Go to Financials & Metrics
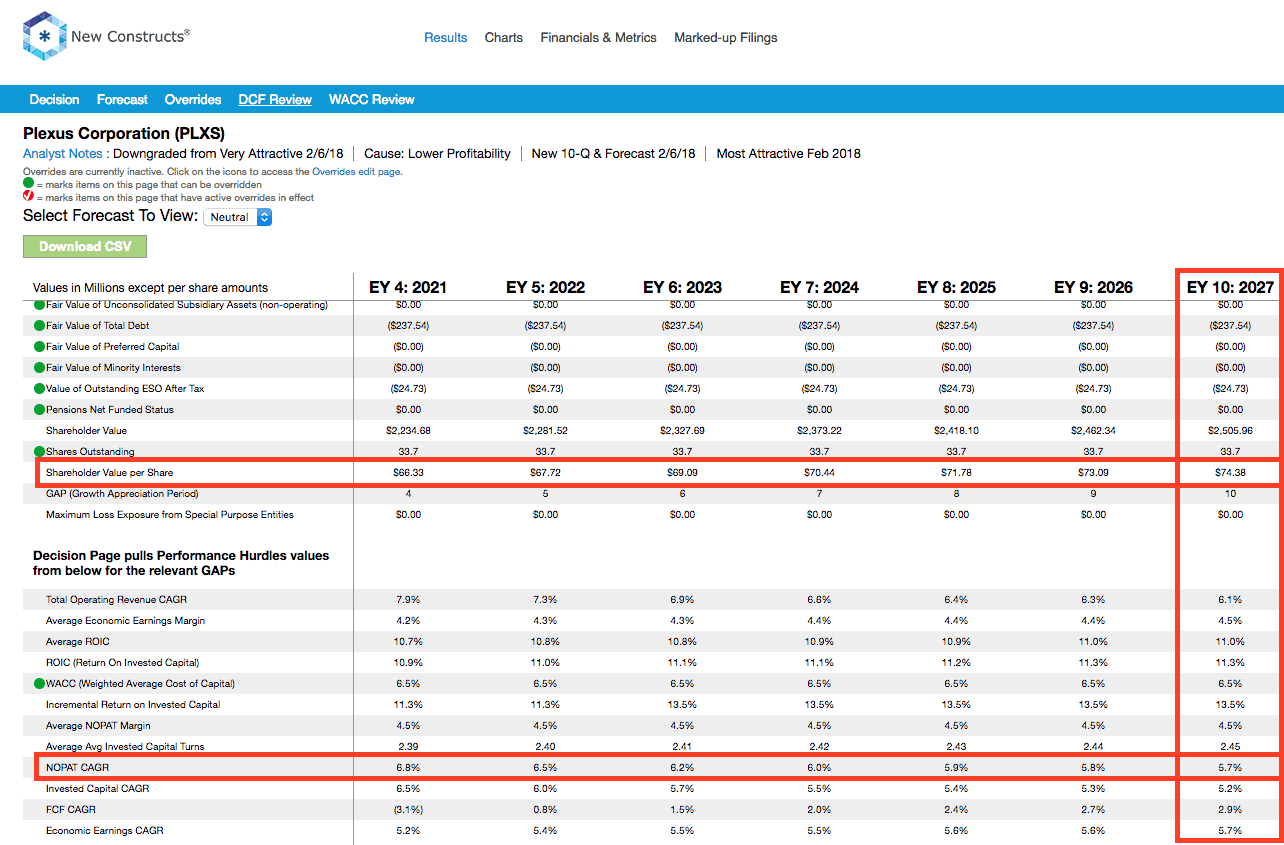Viewport: 1284px width, 845px height. (x=599, y=37)
